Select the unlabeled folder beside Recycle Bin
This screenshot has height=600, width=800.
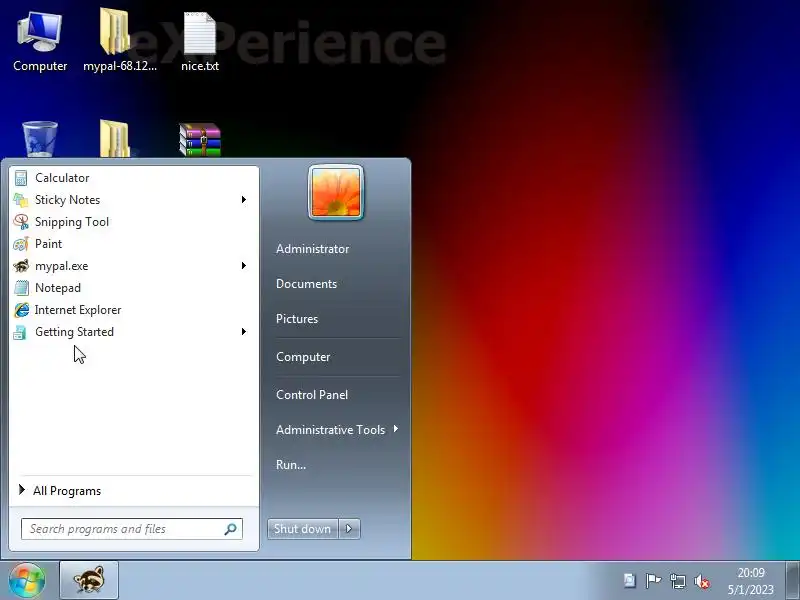point(115,138)
